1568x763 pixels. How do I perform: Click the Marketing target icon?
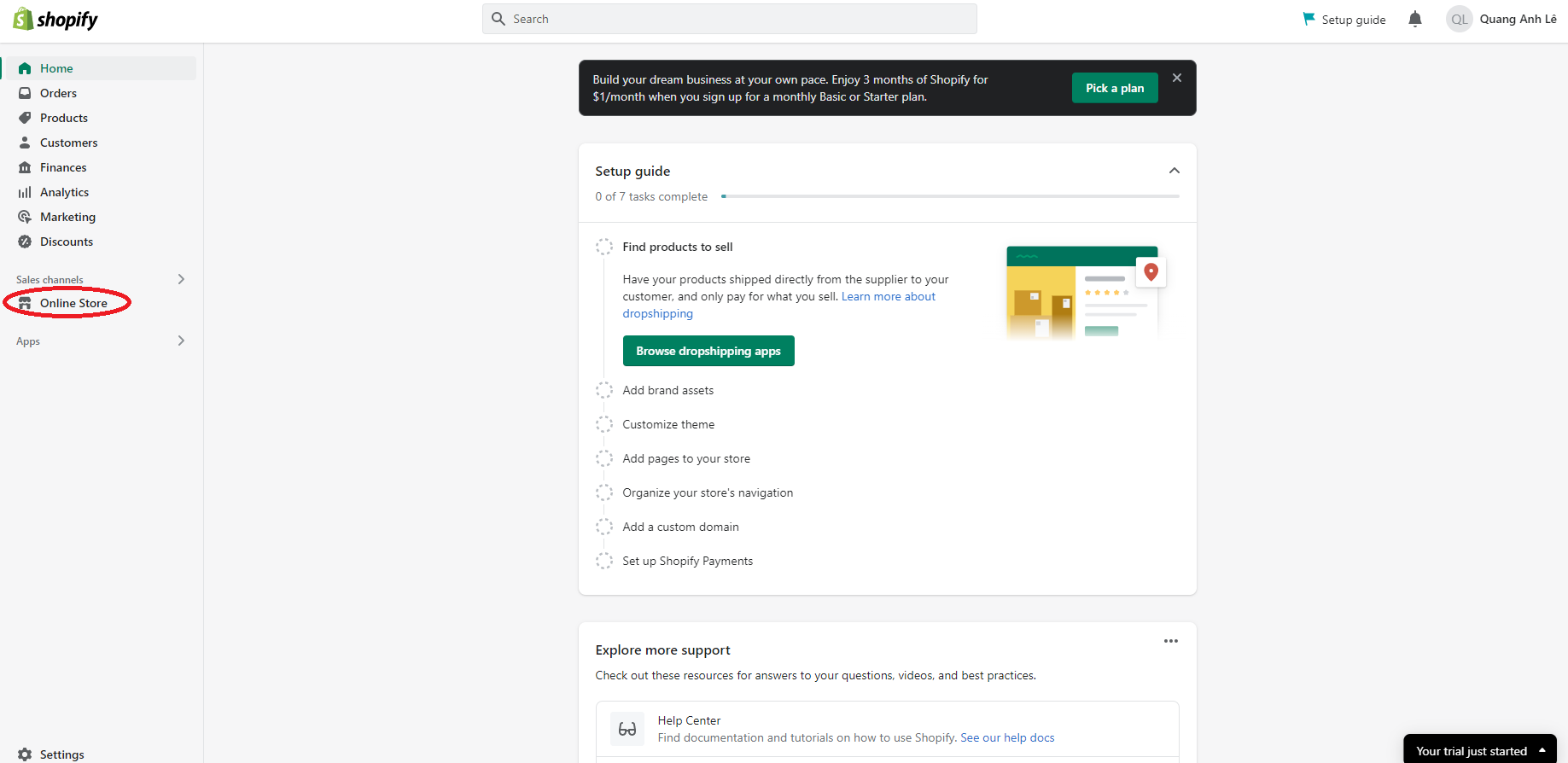pos(25,217)
